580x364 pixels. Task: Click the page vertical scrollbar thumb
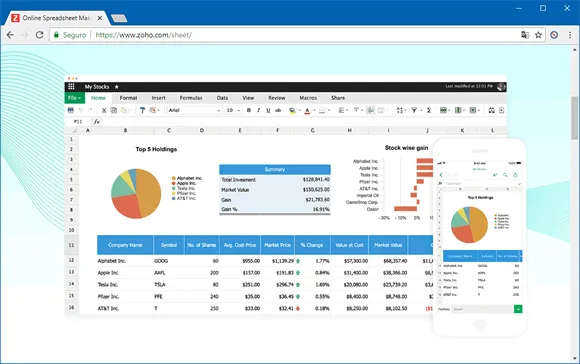pyautogui.click(x=575, y=118)
